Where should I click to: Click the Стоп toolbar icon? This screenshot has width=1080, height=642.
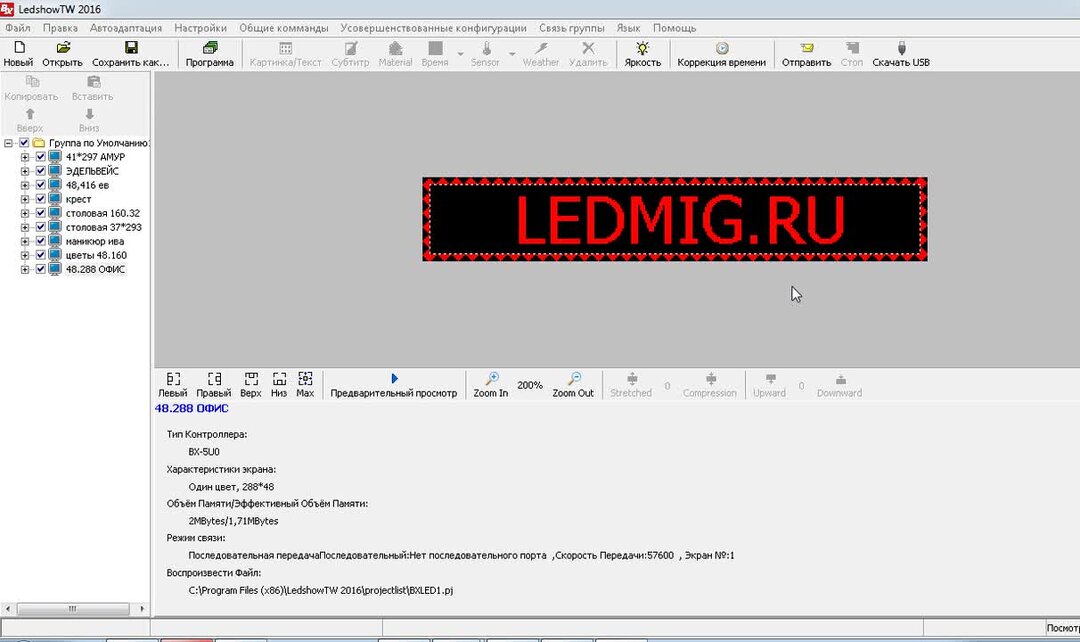[852, 48]
